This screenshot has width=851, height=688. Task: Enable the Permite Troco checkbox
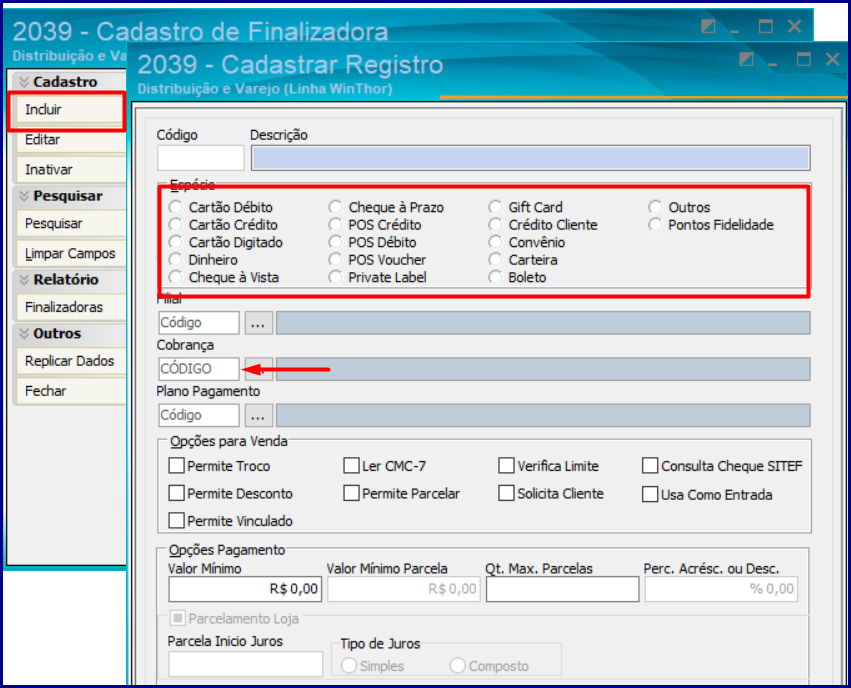(x=176, y=466)
